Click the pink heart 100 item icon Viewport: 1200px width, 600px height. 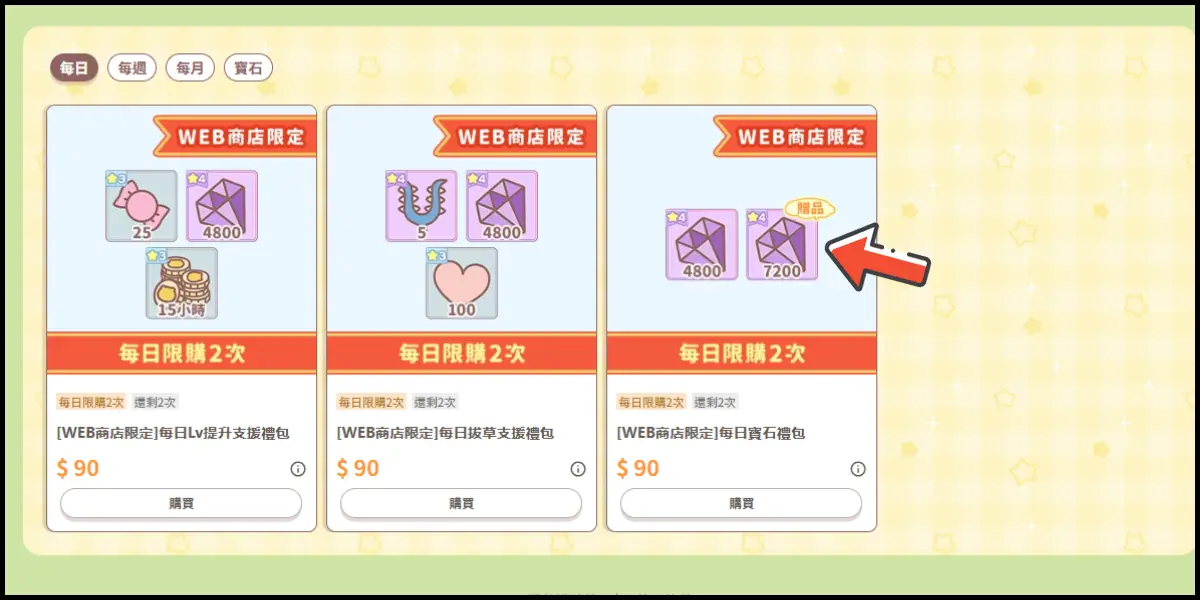[x=461, y=283]
